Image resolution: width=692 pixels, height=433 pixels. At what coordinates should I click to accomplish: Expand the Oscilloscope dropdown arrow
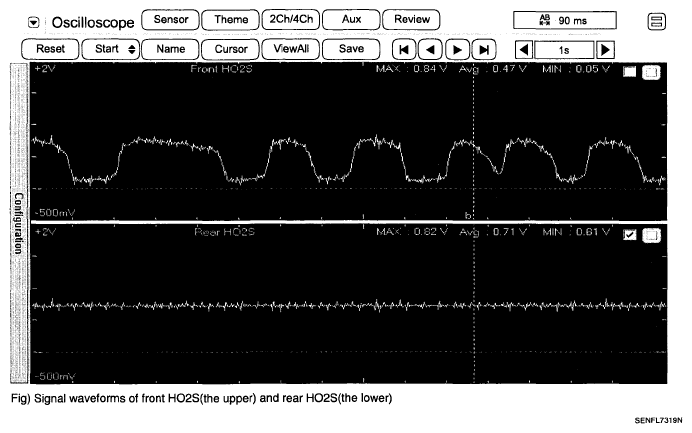click(x=33, y=21)
